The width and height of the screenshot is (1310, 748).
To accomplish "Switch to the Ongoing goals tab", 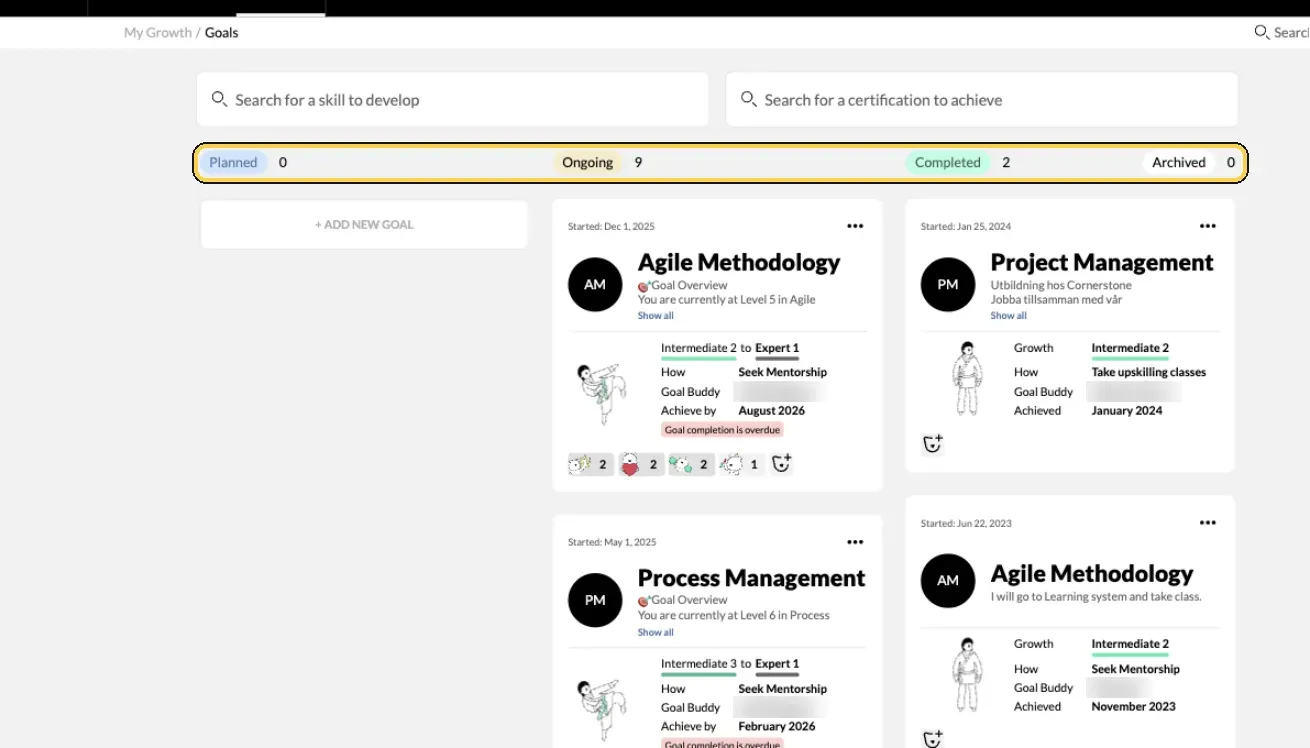I will pyautogui.click(x=587, y=162).
